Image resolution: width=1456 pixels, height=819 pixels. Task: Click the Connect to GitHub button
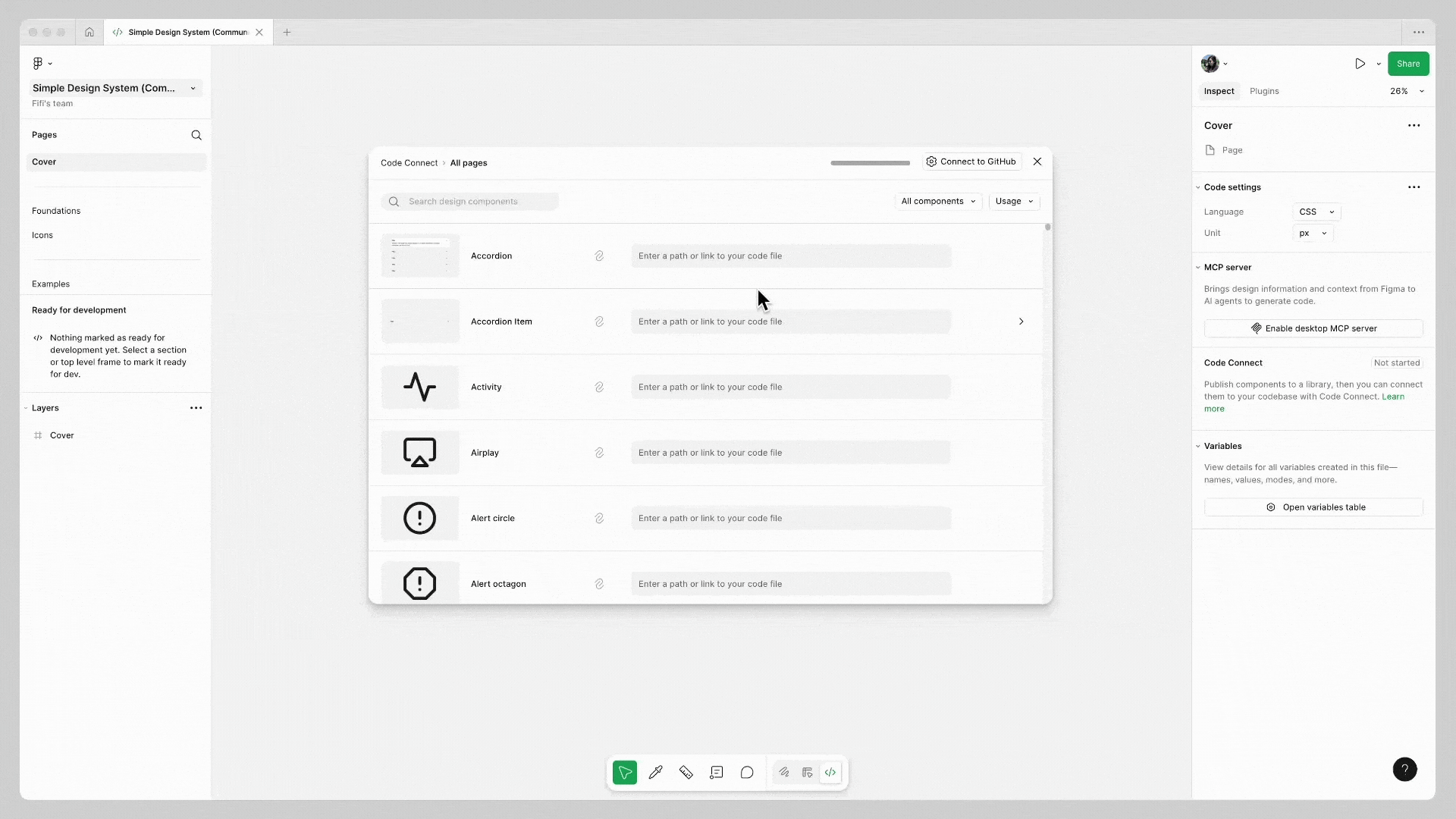[x=971, y=162]
